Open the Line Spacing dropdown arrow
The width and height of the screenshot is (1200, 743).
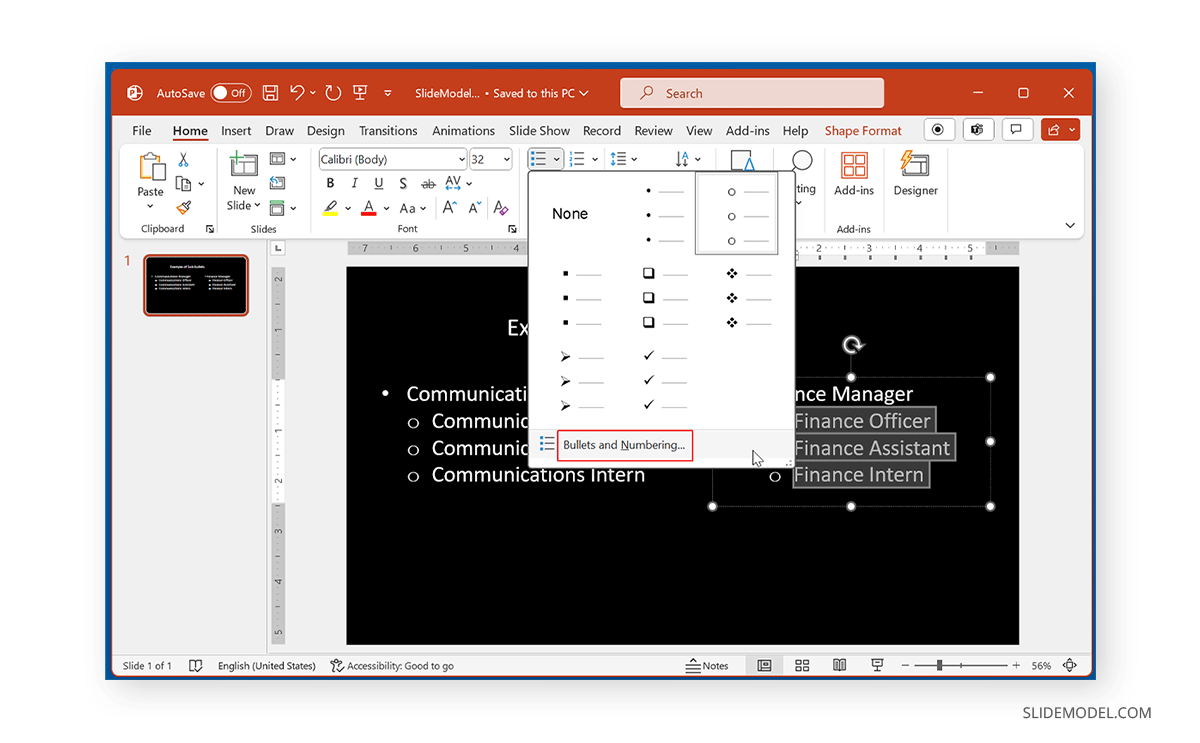[x=636, y=158]
